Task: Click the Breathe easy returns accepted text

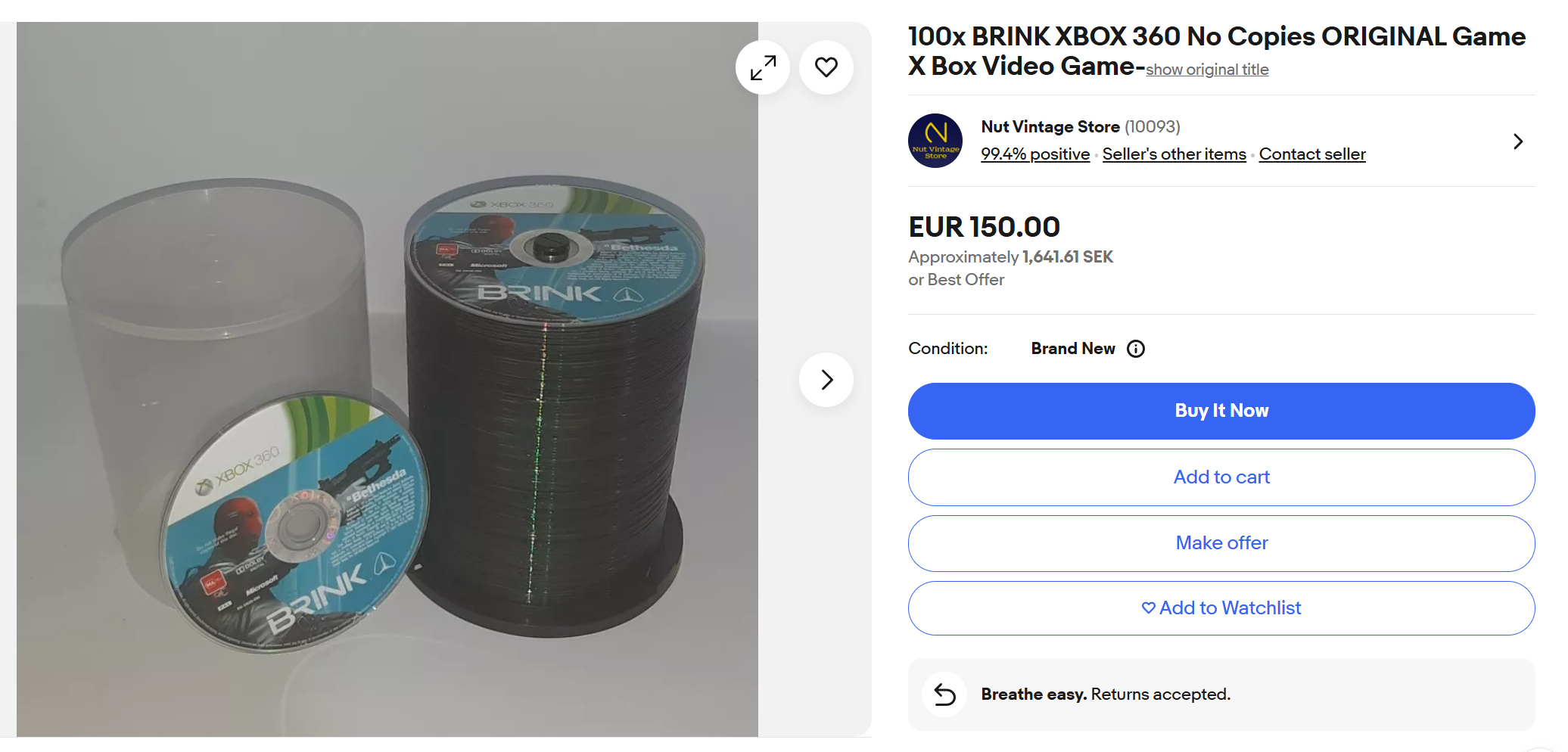Action: [x=1105, y=695]
